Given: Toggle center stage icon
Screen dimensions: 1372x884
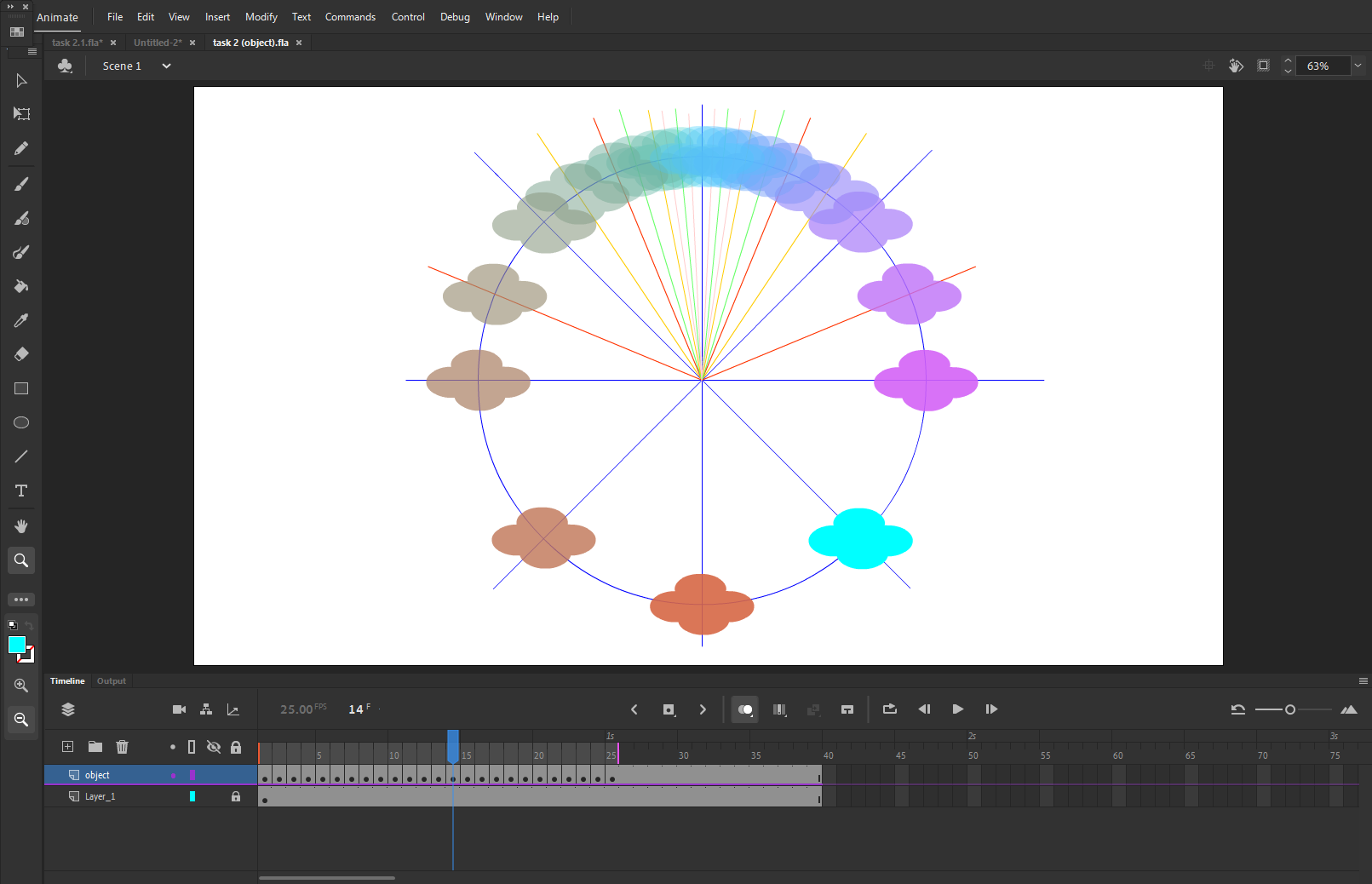Looking at the screenshot, I should point(1208,66).
